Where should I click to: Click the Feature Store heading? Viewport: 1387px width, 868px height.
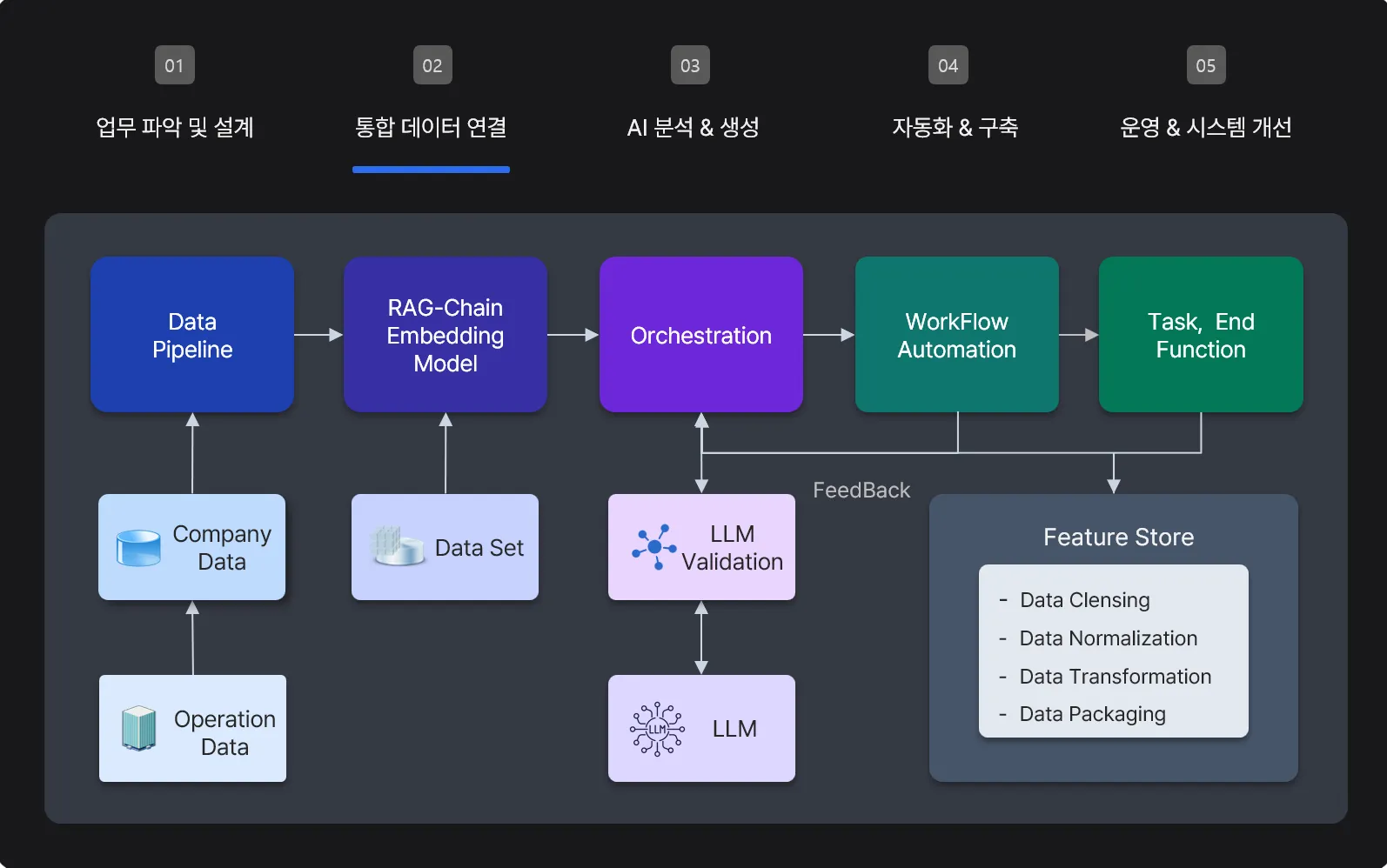[1118, 537]
